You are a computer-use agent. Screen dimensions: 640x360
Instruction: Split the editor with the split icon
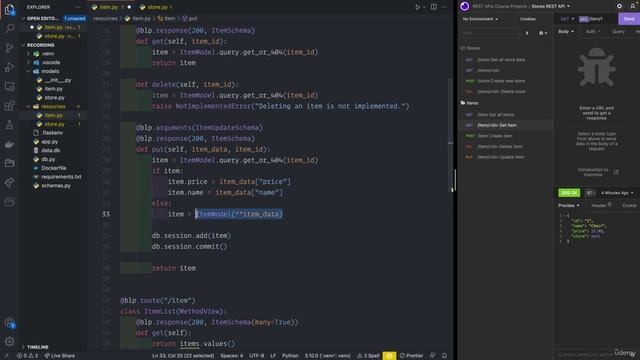point(433,7)
